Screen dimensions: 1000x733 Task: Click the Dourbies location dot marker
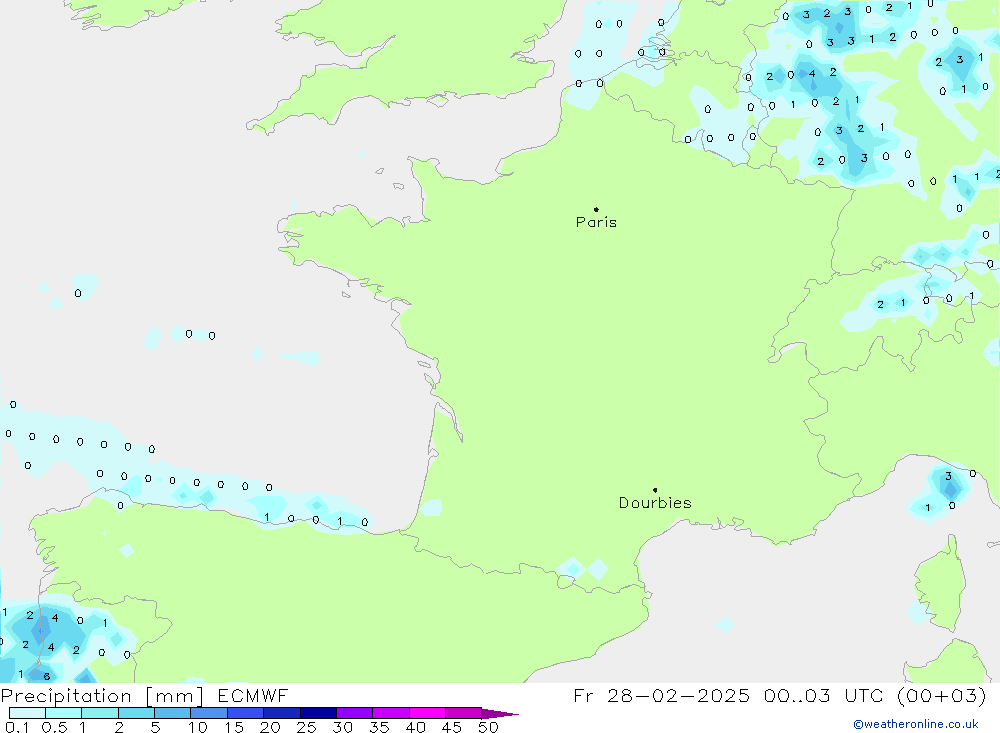coord(655,490)
